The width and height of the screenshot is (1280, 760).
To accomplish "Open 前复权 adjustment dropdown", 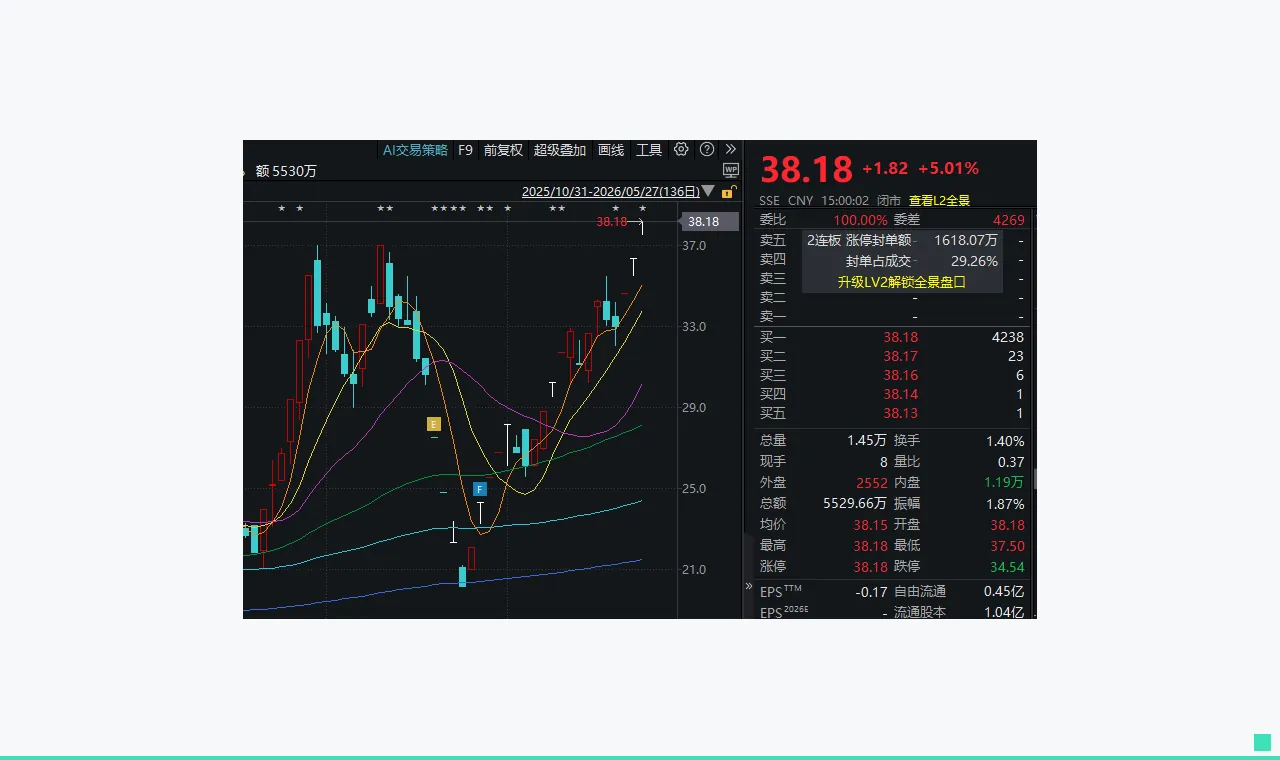I will coord(503,150).
